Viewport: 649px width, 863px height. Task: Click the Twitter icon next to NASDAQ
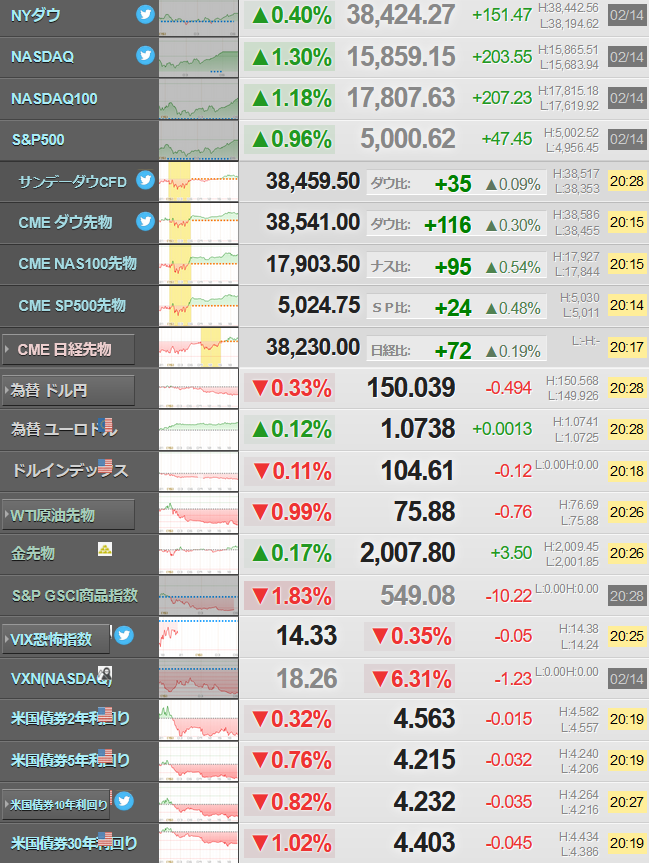click(x=145, y=55)
